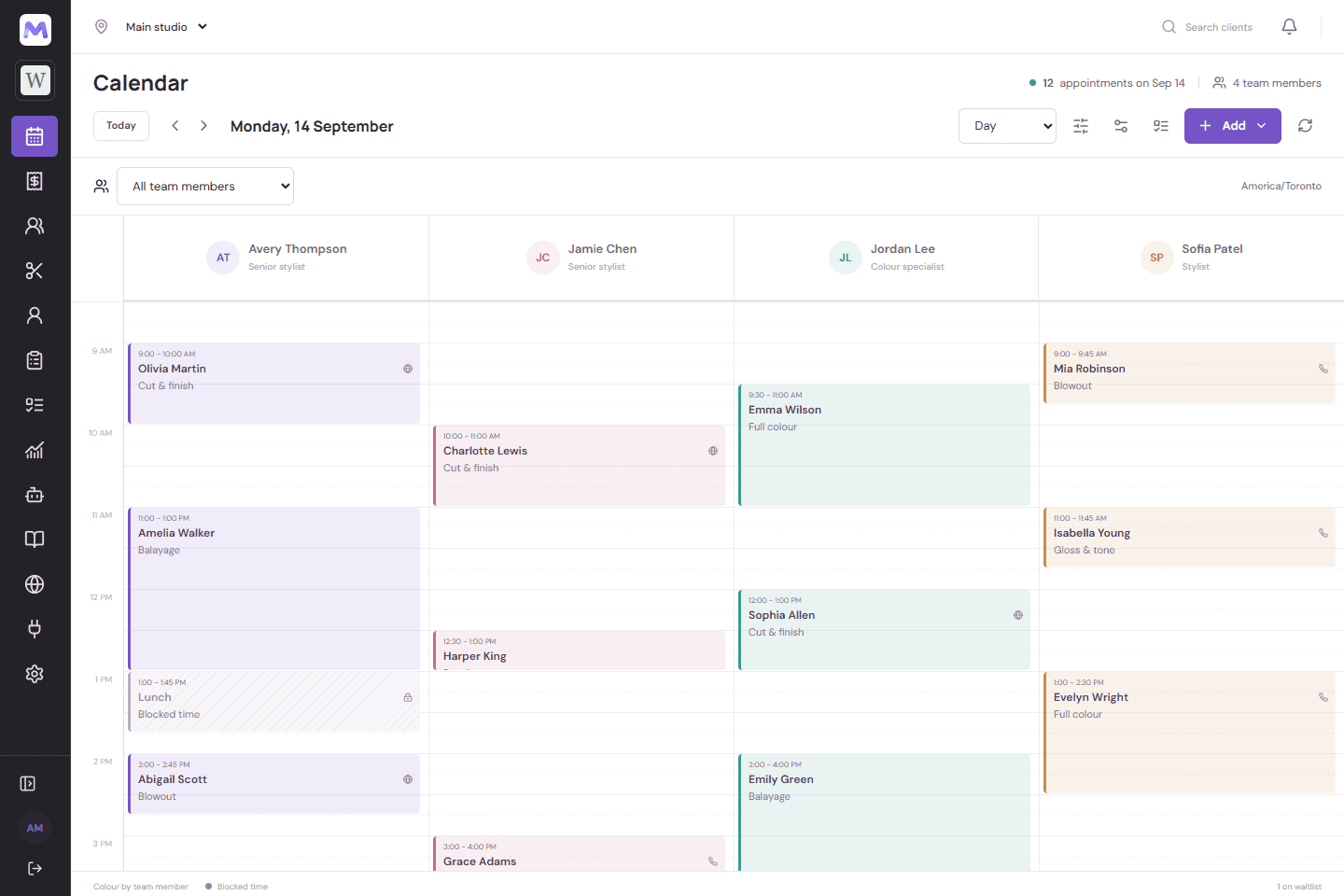Click the phone icon on Mia Robinson appointment
This screenshot has width=1344, height=896.
pyautogui.click(x=1323, y=369)
